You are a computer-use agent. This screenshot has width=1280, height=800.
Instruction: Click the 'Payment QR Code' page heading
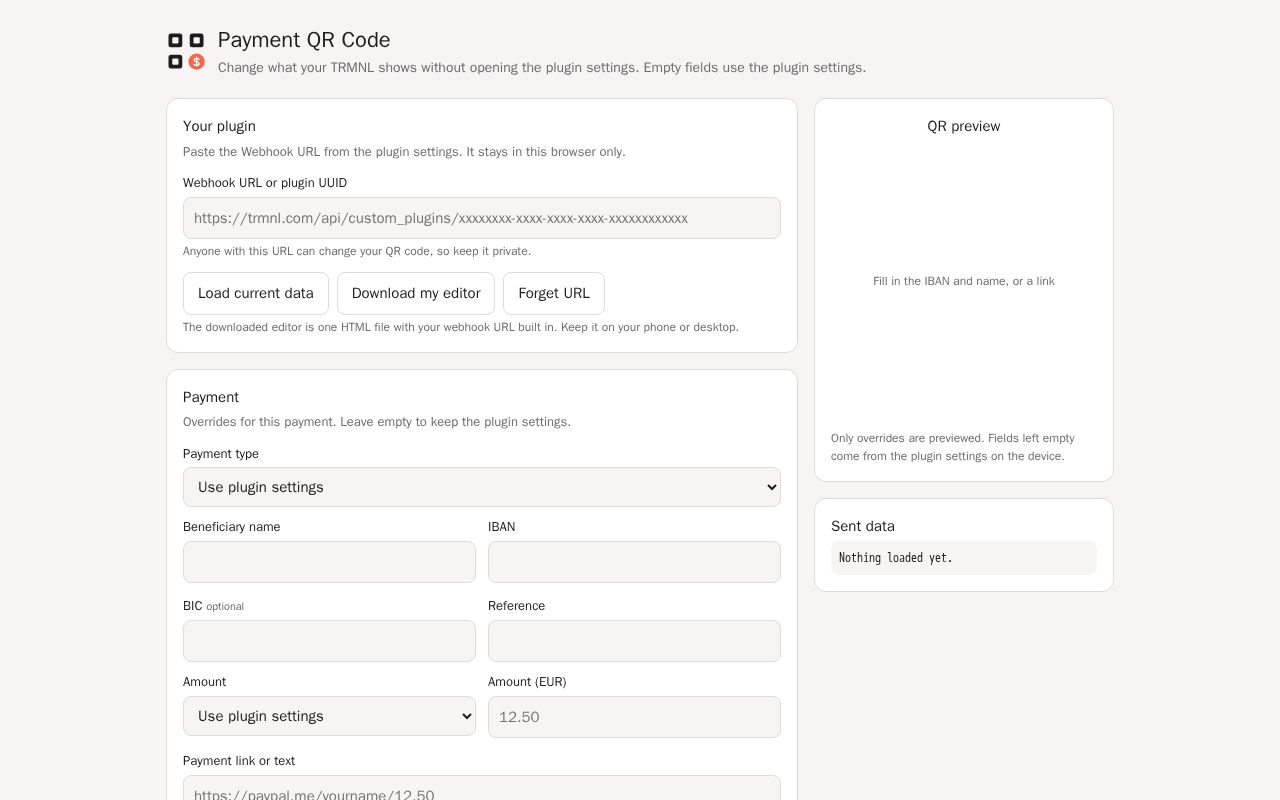pyautogui.click(x=304, y=40)
